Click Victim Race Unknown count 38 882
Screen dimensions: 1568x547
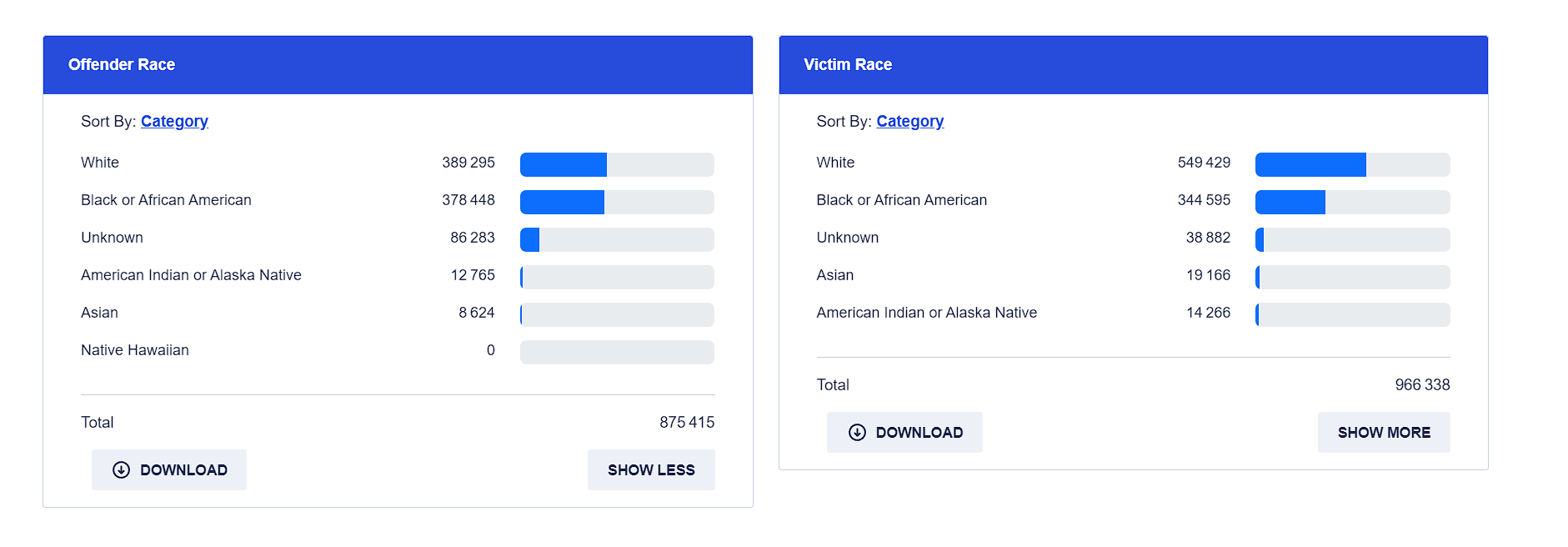coord(1208,238)
